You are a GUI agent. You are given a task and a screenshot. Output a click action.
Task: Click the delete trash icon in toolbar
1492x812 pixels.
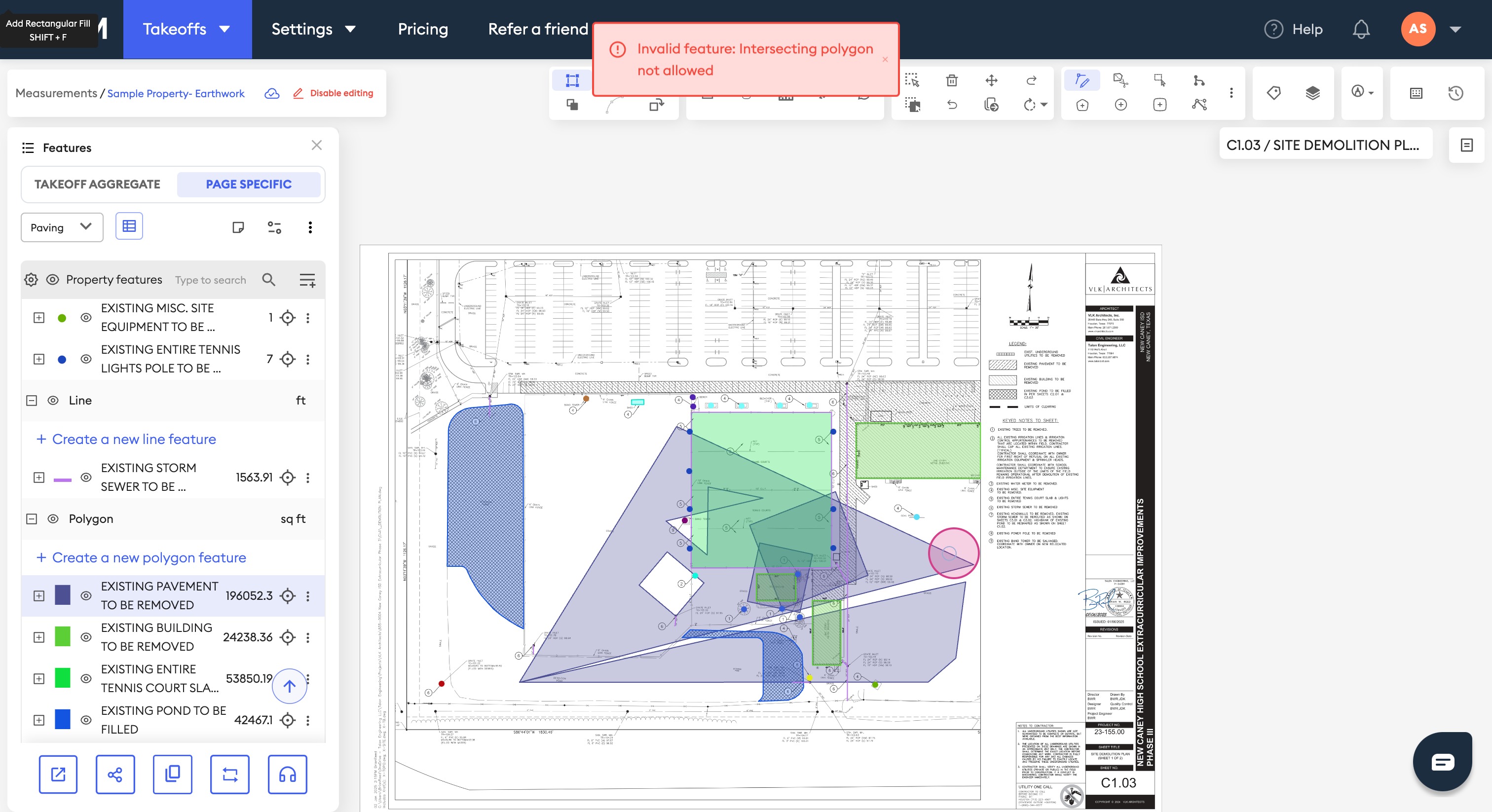click(x=952, y=80)
